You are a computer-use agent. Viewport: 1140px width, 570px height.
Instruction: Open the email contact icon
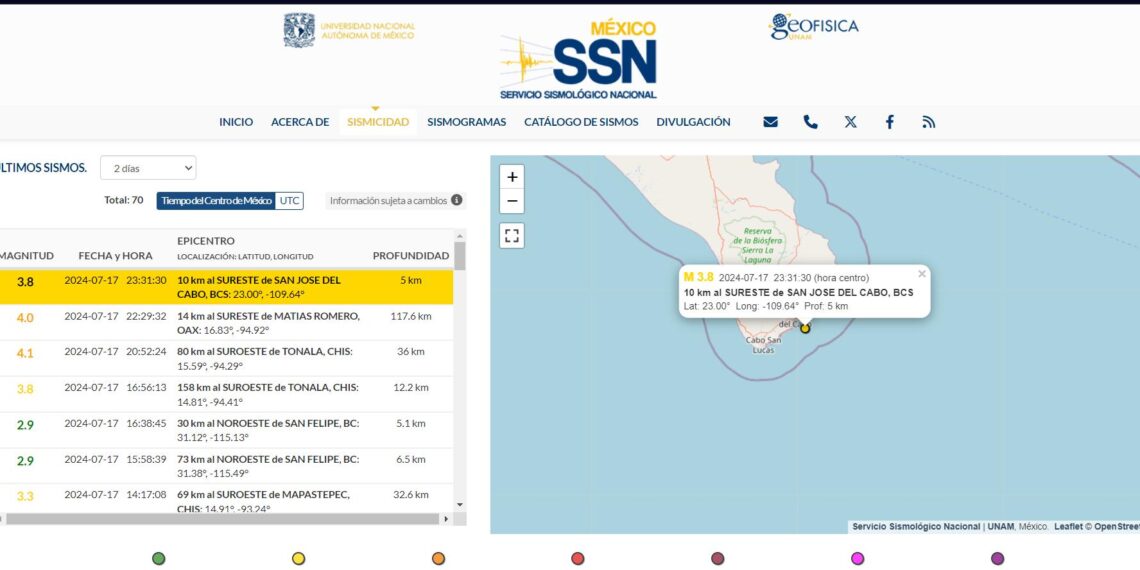tap(771, 122)
